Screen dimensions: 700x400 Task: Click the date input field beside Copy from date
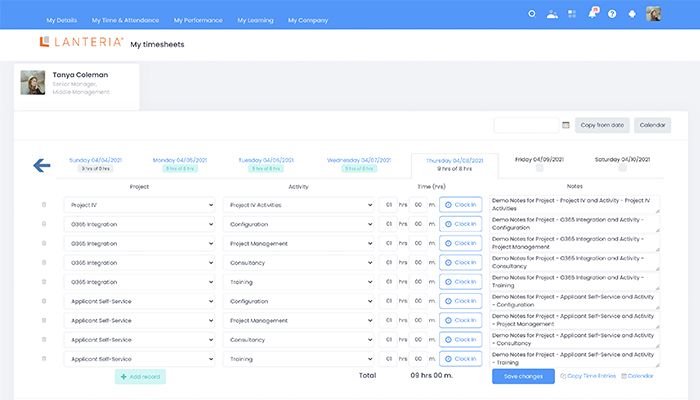[526, 125]
